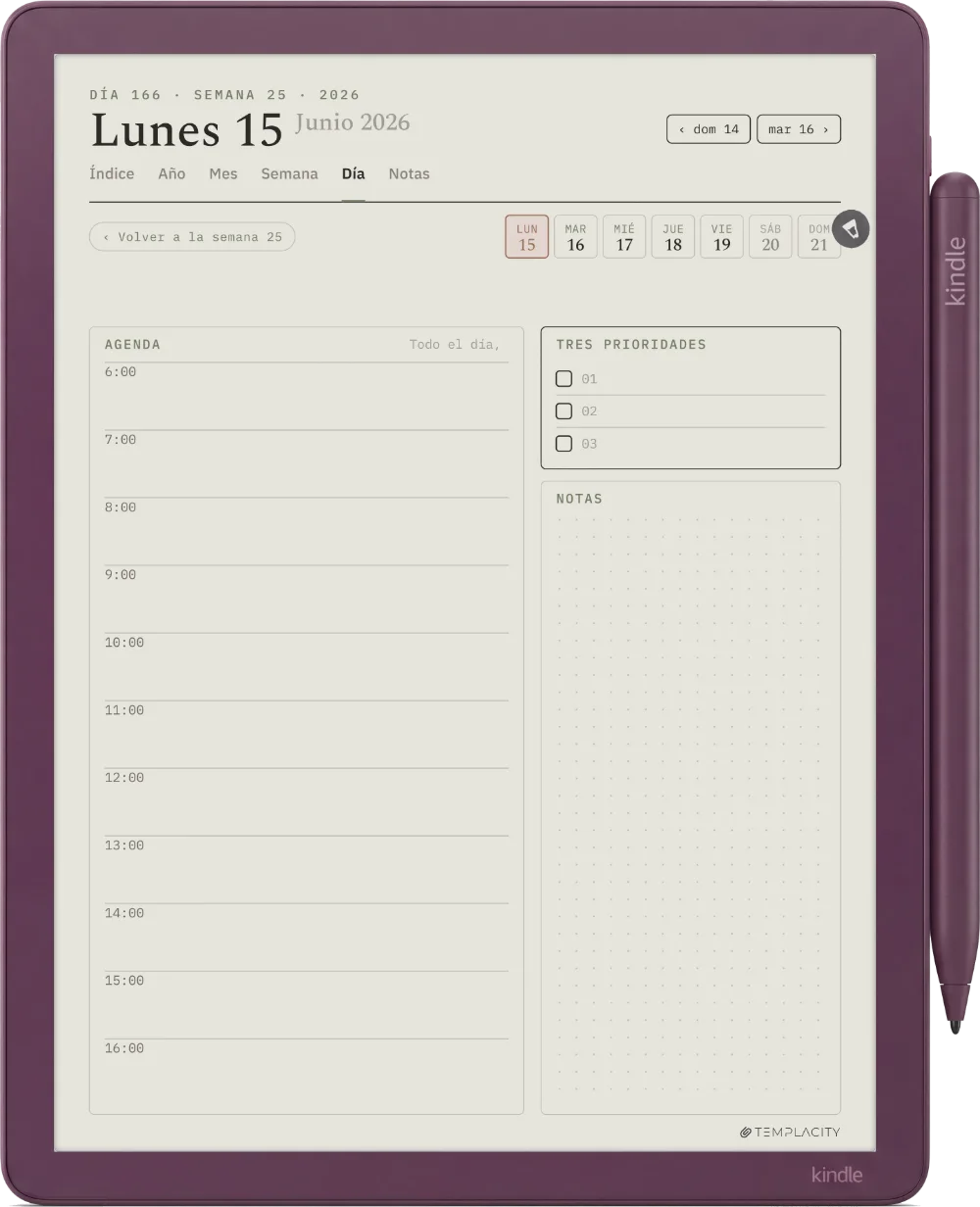Tap the 10:00 agenda slot
The width and height of the screenshot is (980, 1207).
click(306, 666)
